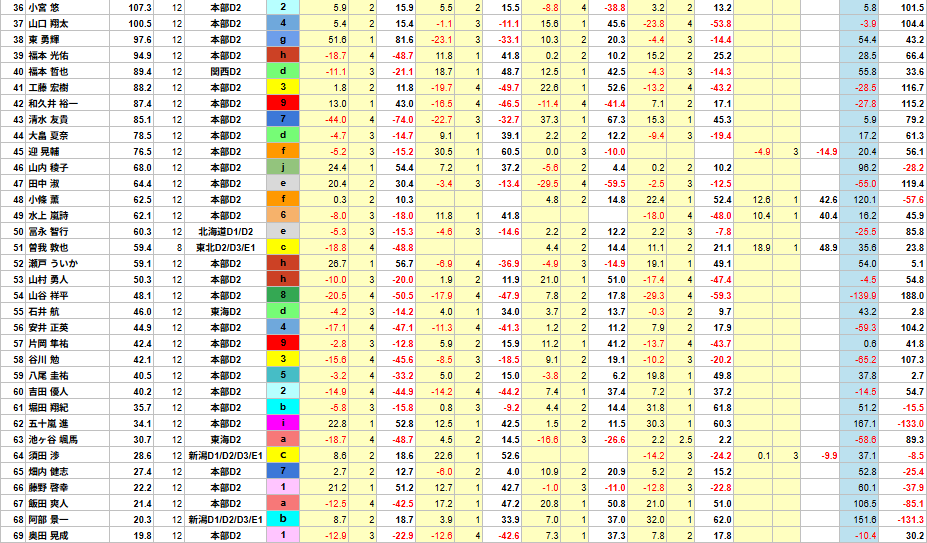Click the name 迎 晃輔
This screenshot has width=927, height=543.
pos(44,152)
